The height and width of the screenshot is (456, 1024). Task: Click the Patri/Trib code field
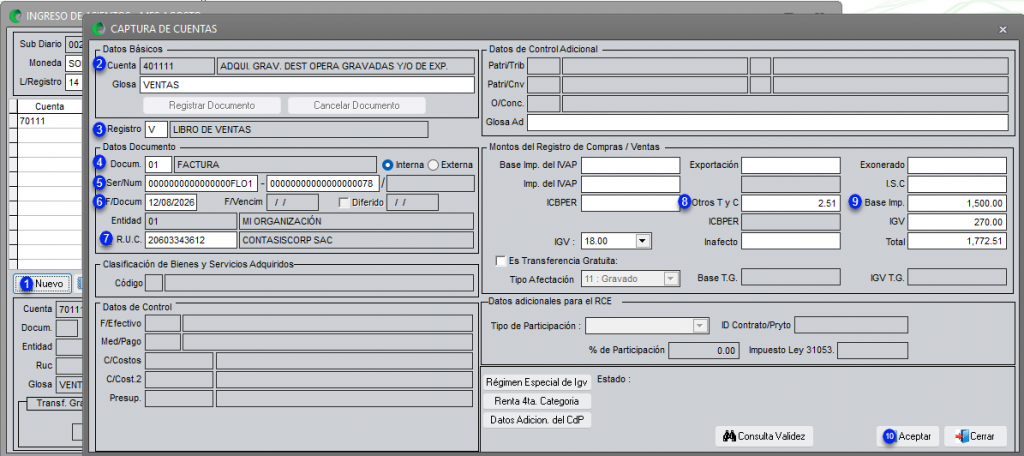(x=543, y=66)
